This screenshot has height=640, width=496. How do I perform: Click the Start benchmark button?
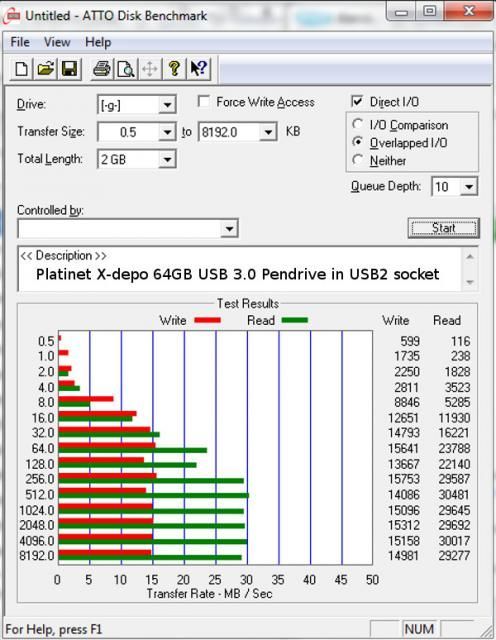coord(444,228)
